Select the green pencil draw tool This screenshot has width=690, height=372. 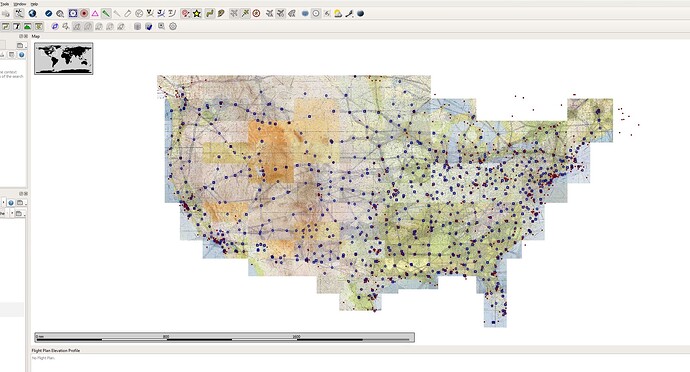click(106, 14)
